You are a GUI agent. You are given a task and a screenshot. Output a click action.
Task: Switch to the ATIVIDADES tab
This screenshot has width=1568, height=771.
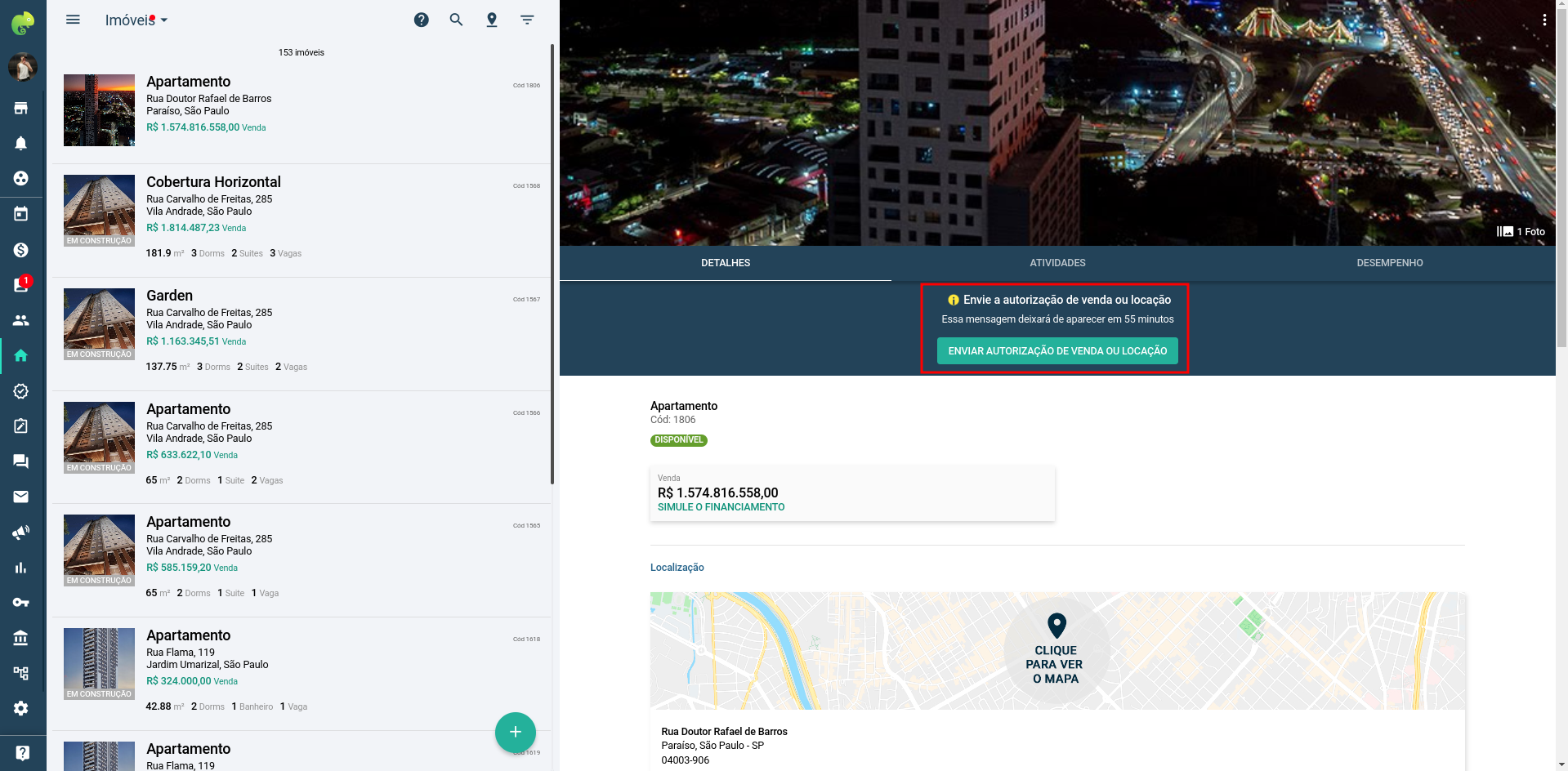click(1057, 263)
